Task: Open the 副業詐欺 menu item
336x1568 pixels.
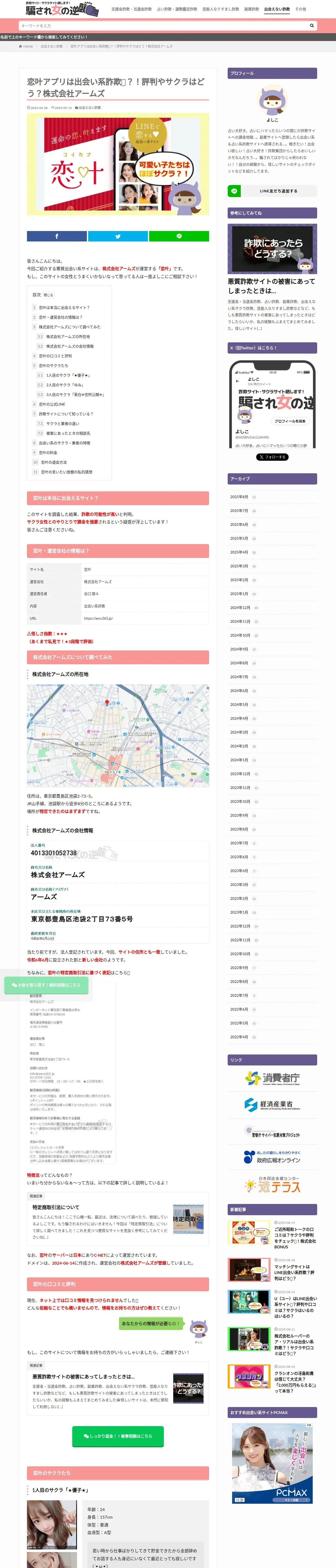Action: click(x=251, y=9)
